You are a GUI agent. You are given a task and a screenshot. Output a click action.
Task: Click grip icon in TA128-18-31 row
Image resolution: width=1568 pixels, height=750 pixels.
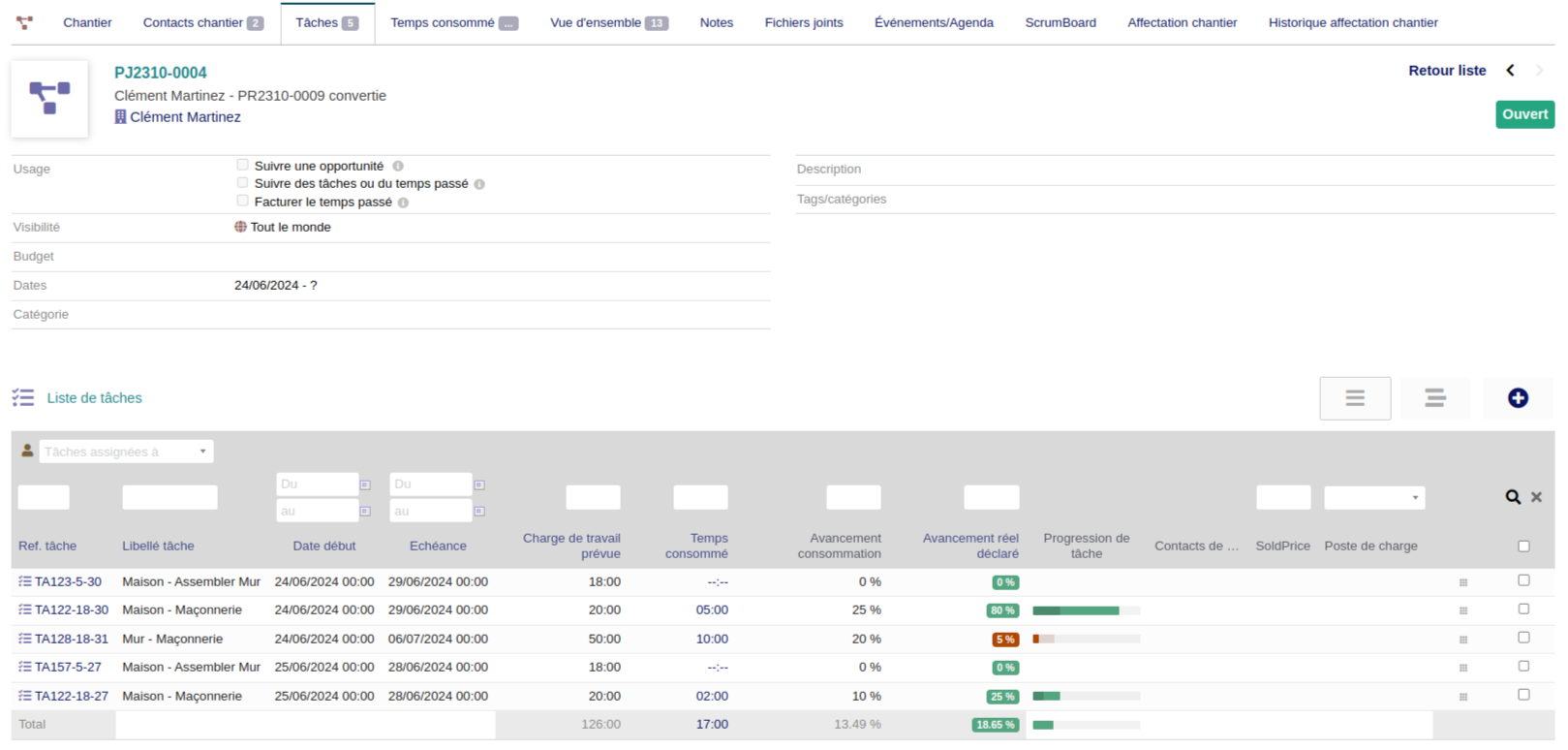pos(1463,640)
